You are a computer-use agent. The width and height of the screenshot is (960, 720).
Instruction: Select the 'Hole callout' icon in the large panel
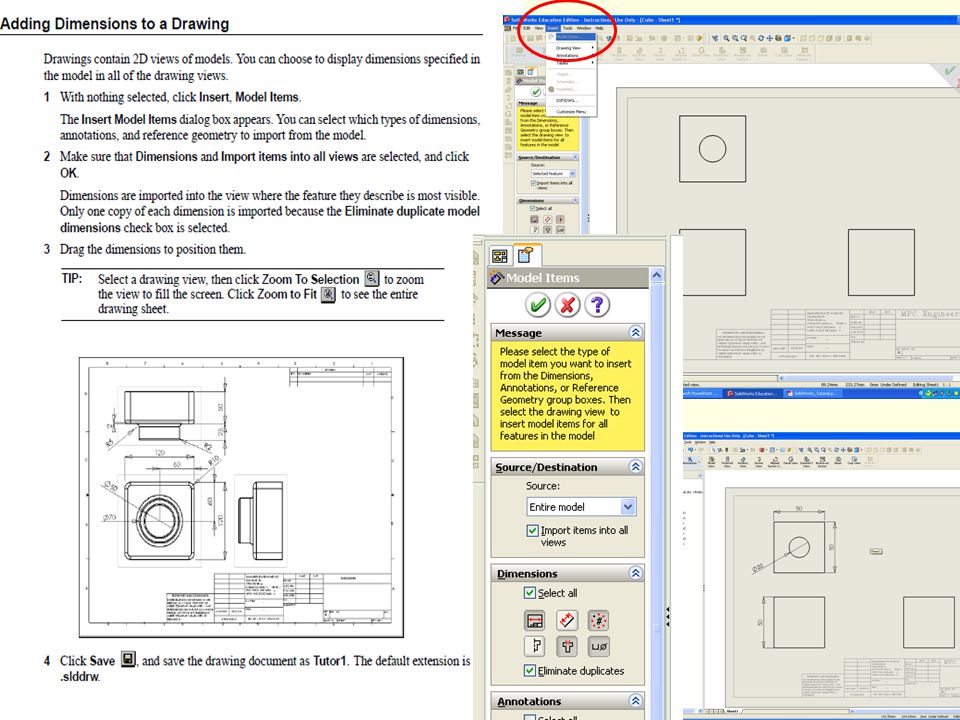click(x=598, y=647)
